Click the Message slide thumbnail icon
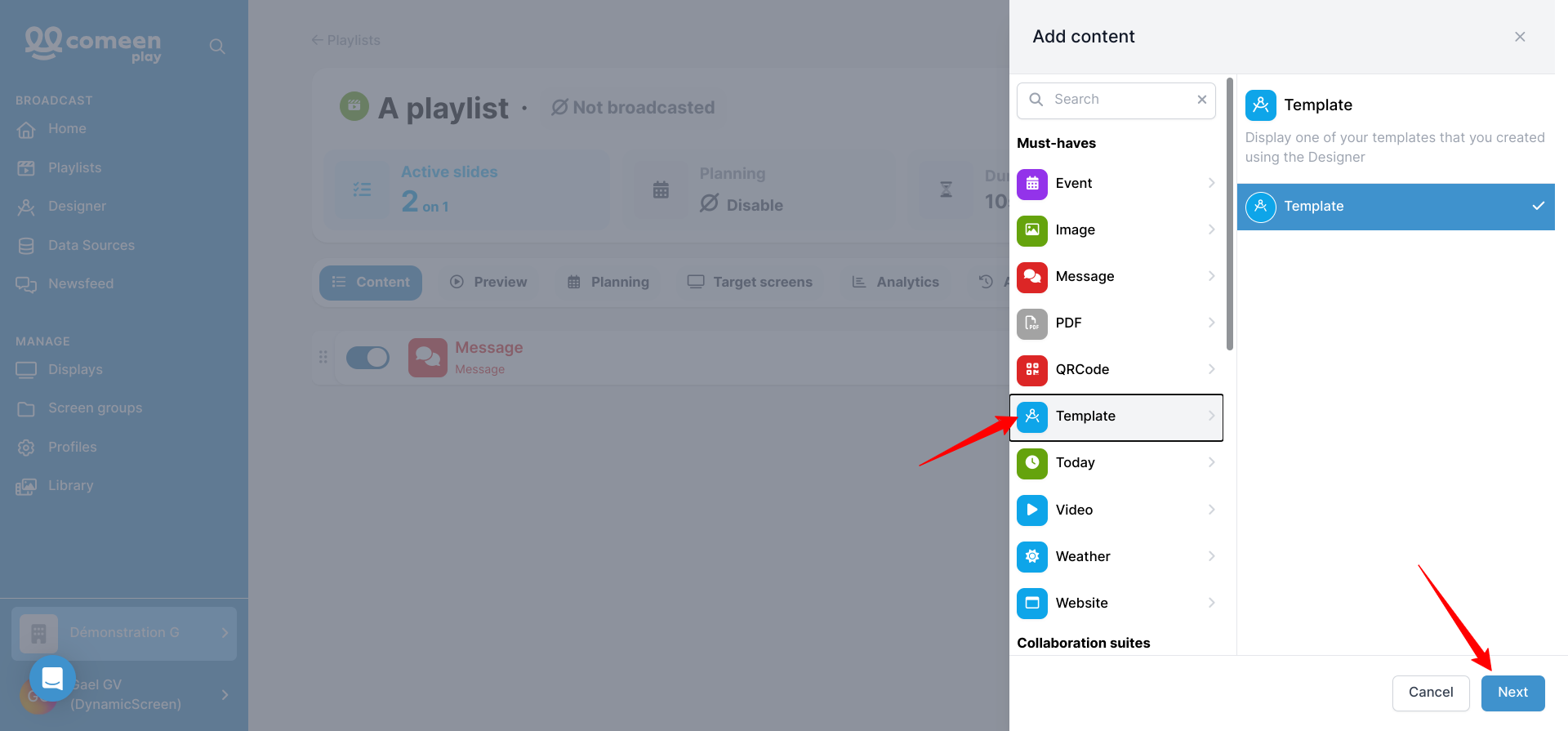 428,358
